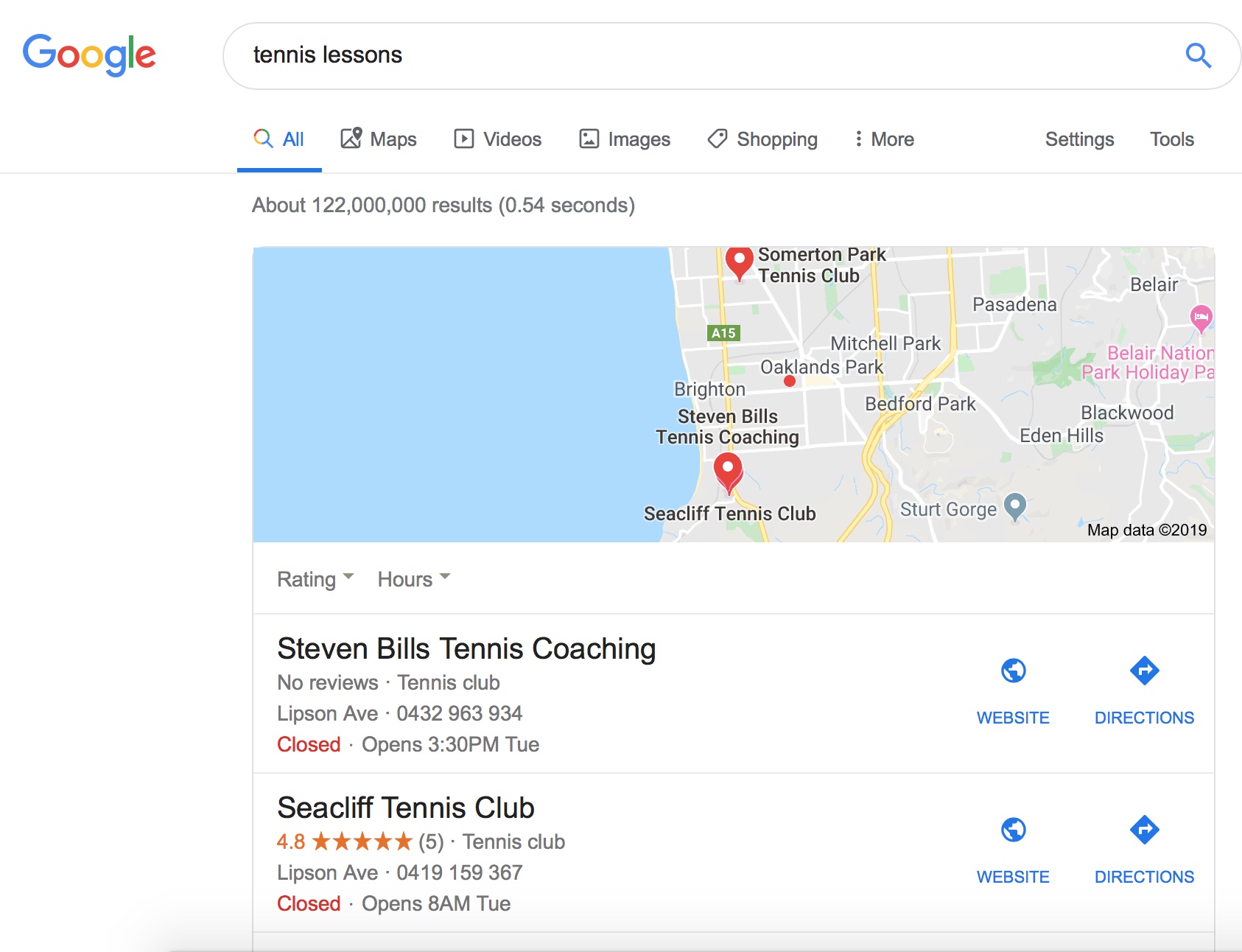Expand the Rating filter dropdown

pyautogui.click(x=315, y=579)
